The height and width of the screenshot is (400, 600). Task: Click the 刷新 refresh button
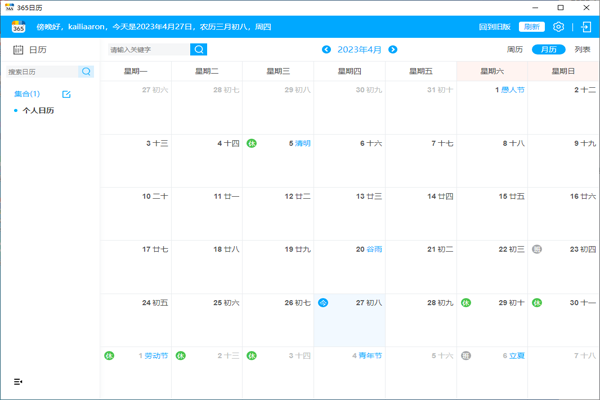pos(532,27)
